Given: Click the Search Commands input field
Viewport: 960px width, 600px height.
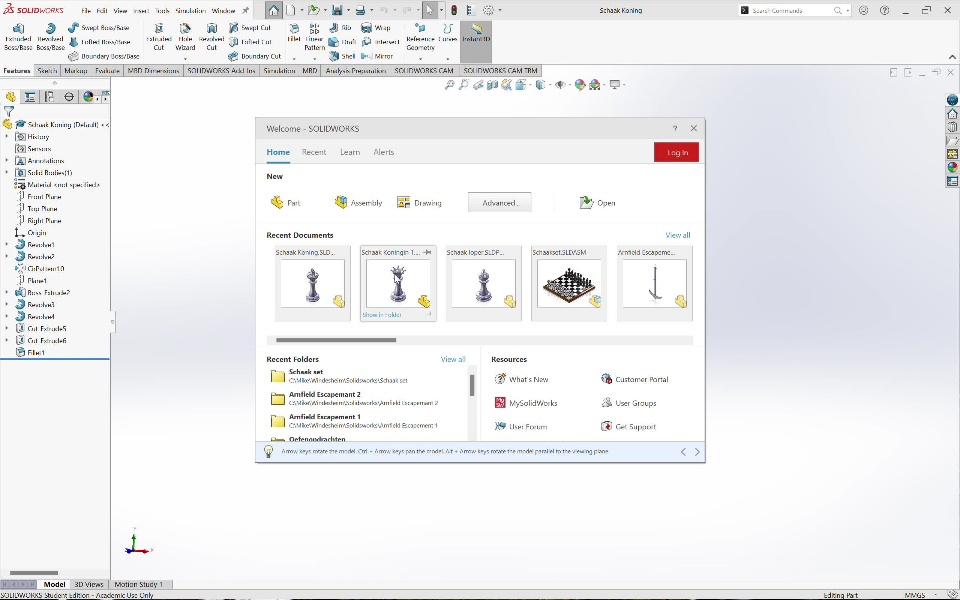Looking at the screenshot, I should click(x=791, y=10).
